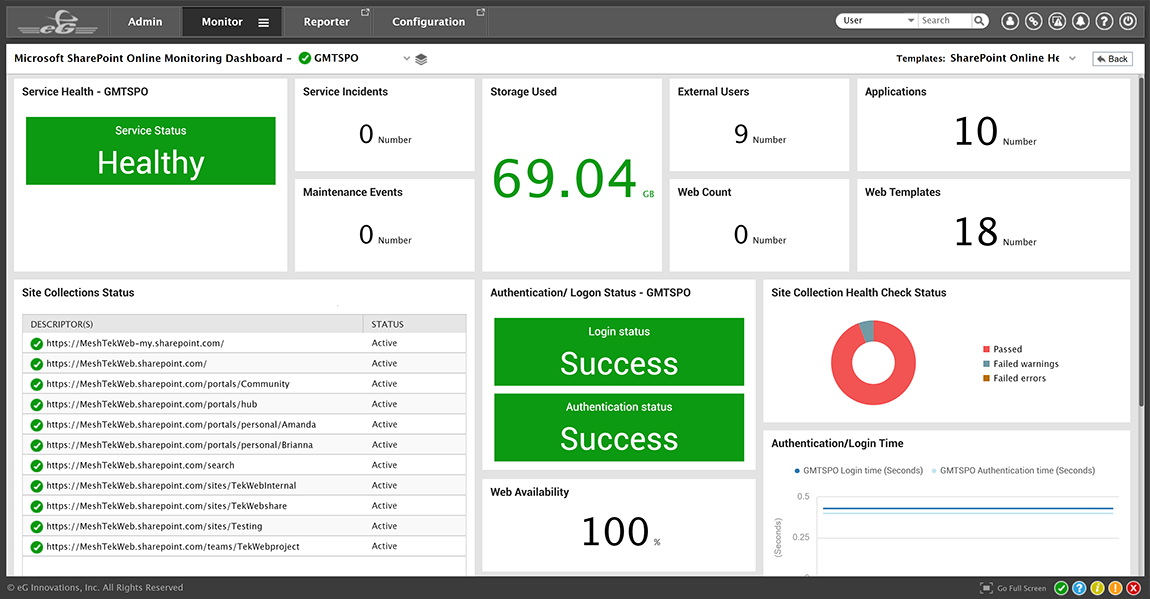1150x599 pixels.
Task: Click the Go Full Screen frame icon
Action: coord(986,588)
